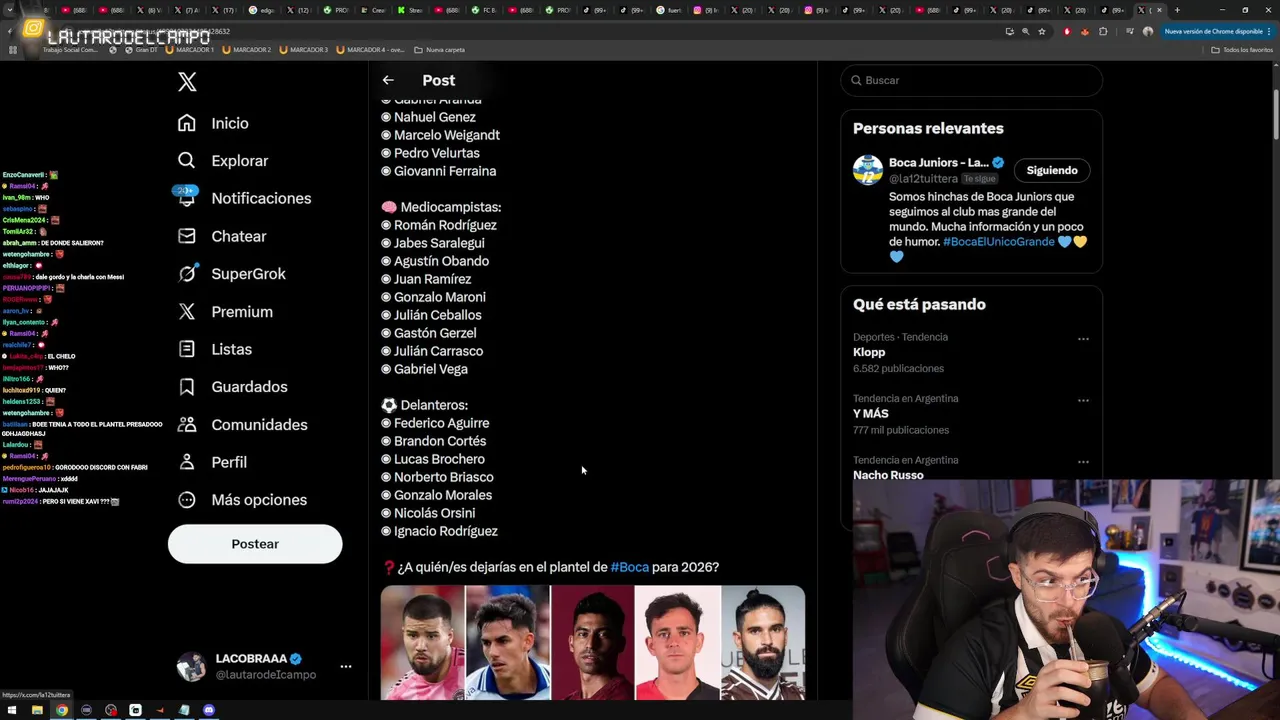The image size is (1280, 720).
Task: Select Guardados menu label
Action: tap(249, 387)
